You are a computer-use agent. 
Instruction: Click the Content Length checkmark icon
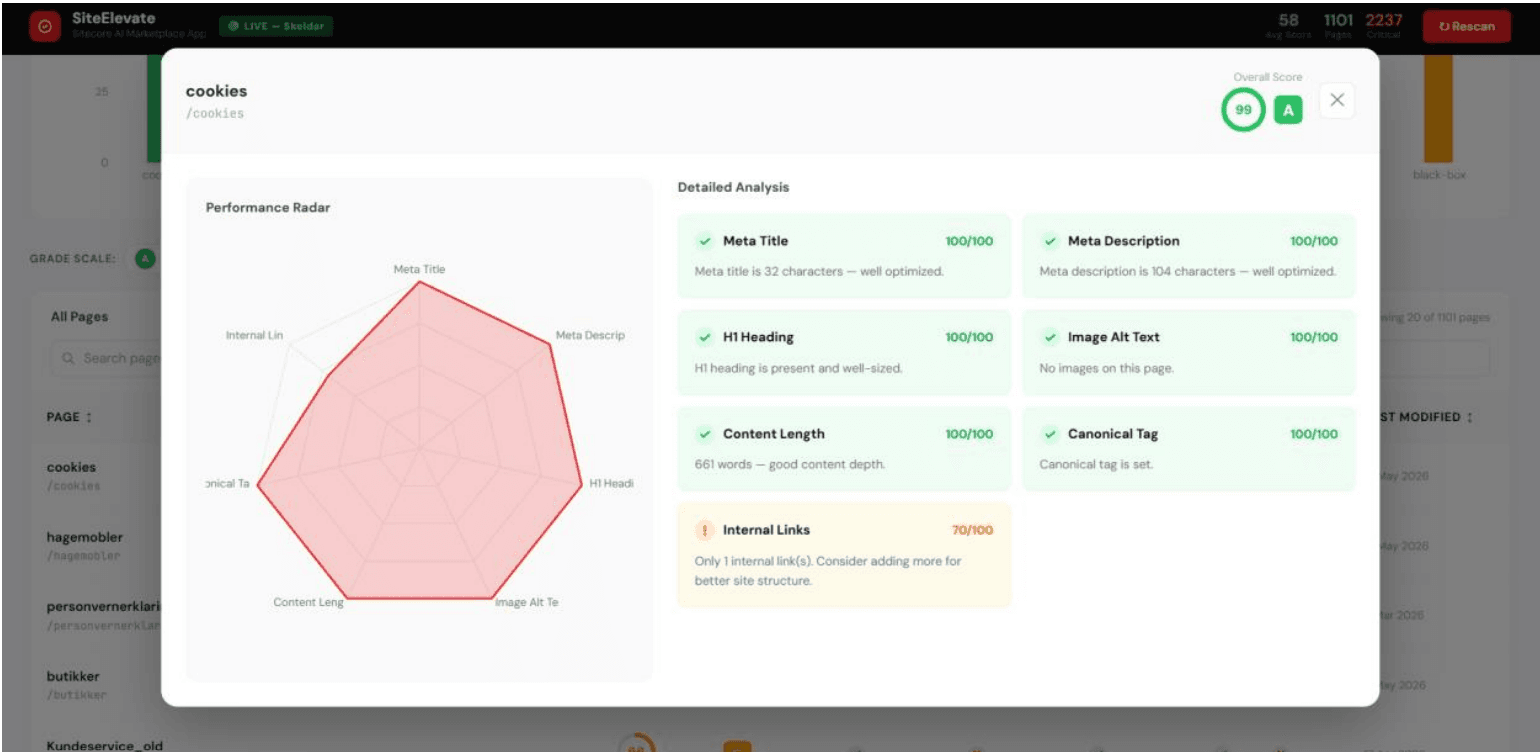705,434
